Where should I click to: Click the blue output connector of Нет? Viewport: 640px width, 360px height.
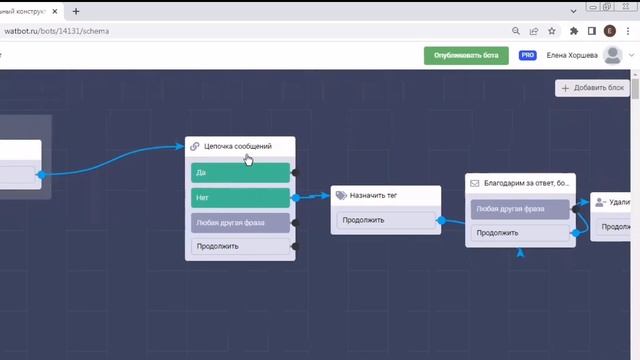pos(296,198)
